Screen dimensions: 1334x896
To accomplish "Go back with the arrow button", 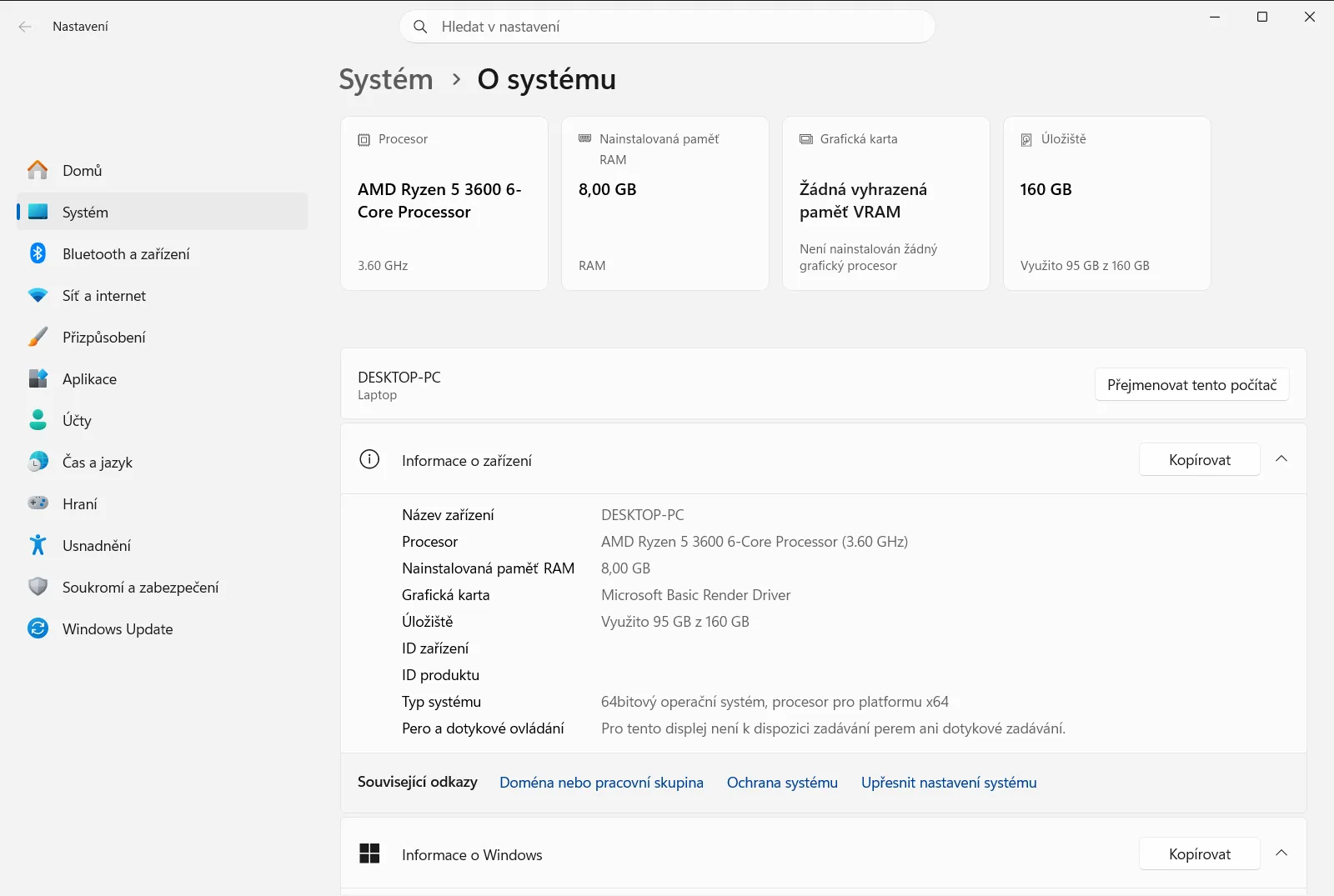I will click(25, 27).
